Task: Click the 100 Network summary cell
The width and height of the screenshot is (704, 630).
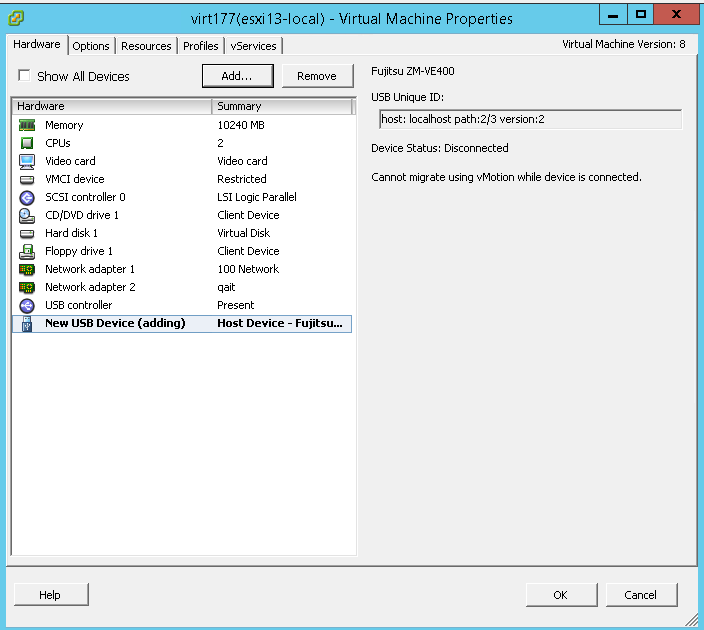Action: click(248, 269)
